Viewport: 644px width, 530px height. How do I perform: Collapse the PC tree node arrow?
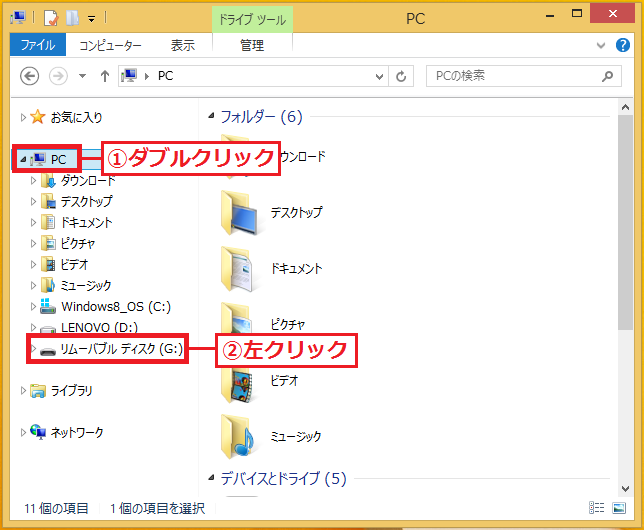pos(23,159)
